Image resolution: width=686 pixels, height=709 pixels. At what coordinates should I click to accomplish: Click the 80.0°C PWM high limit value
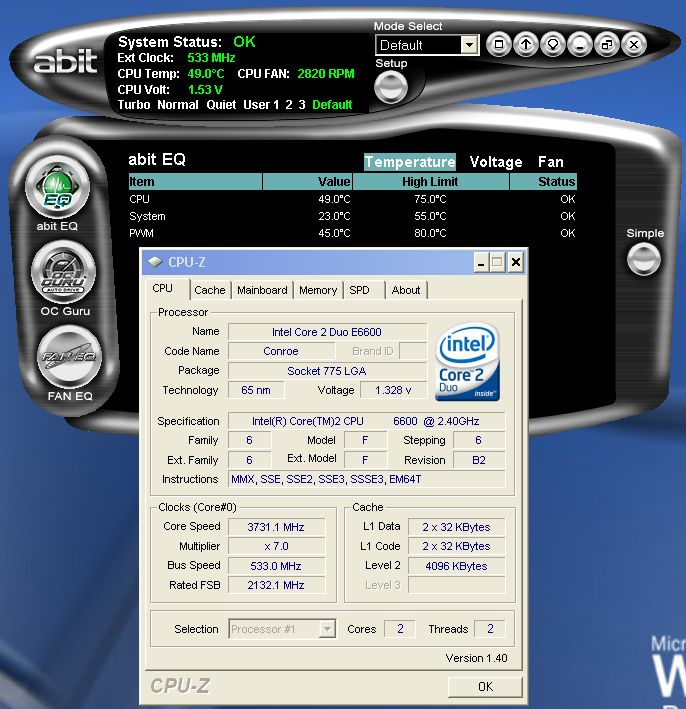[x=431, y=233]
